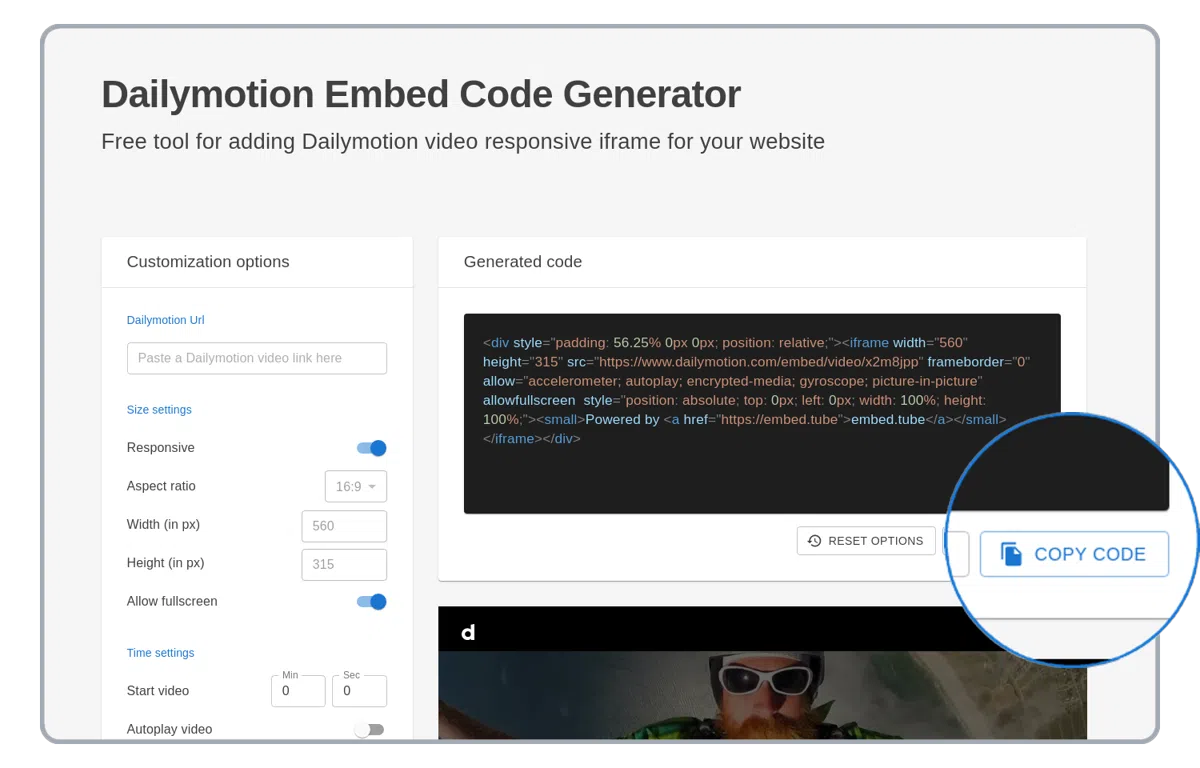Click the copy icon in Copy Code button
Screen dimensions: 1200x768
1012,554
